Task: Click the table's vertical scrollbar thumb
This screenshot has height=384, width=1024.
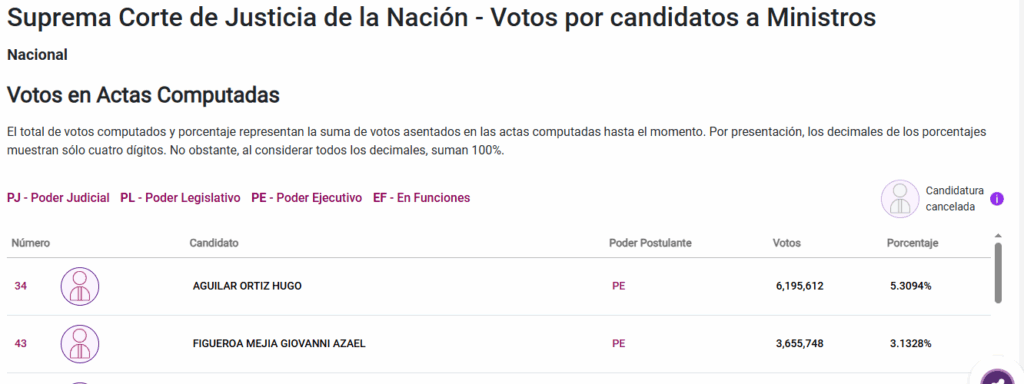Action: pos(998,273)
